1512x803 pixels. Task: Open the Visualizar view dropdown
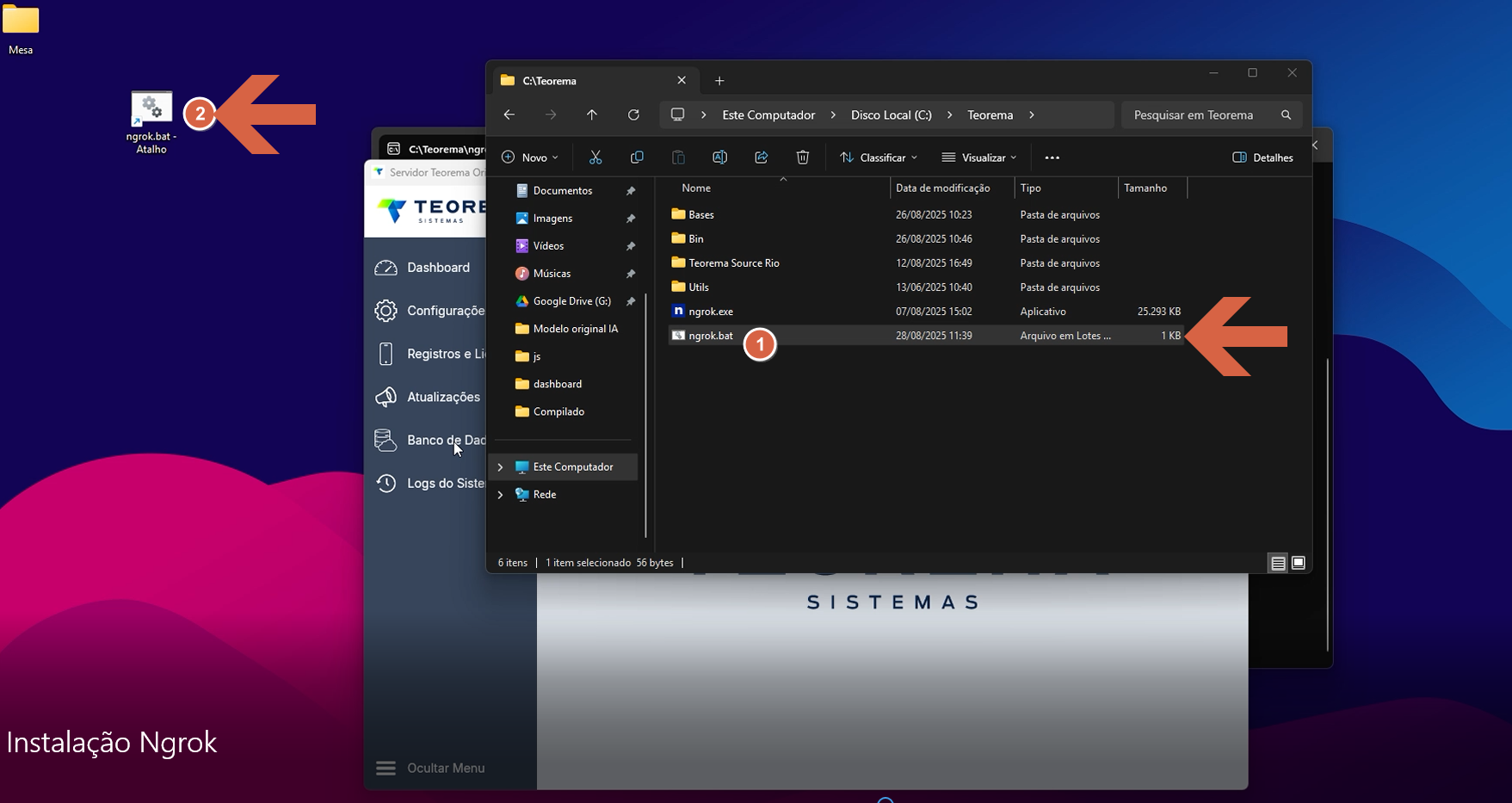click(979, 158)
